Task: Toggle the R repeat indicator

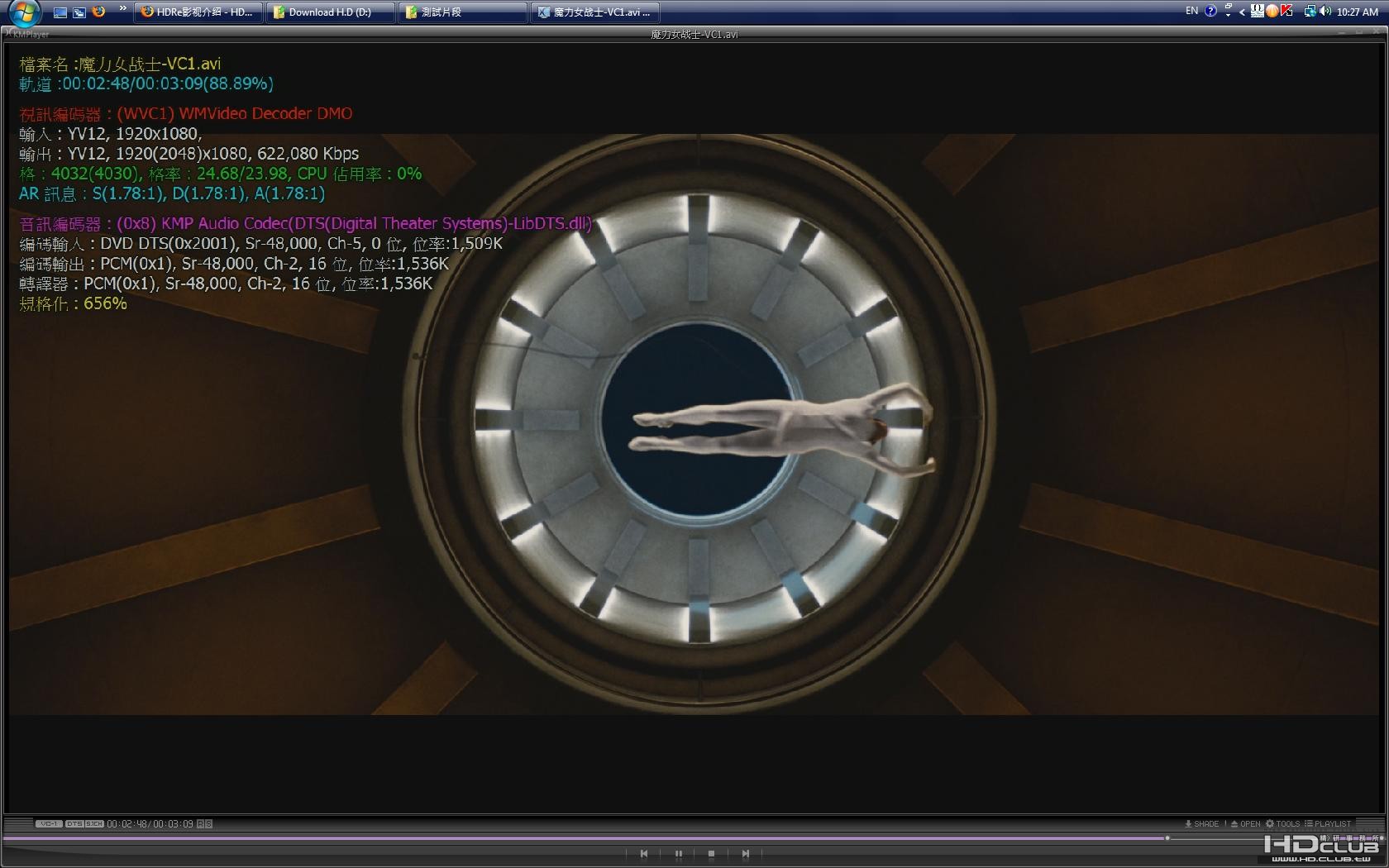Action: pos(200,823)
